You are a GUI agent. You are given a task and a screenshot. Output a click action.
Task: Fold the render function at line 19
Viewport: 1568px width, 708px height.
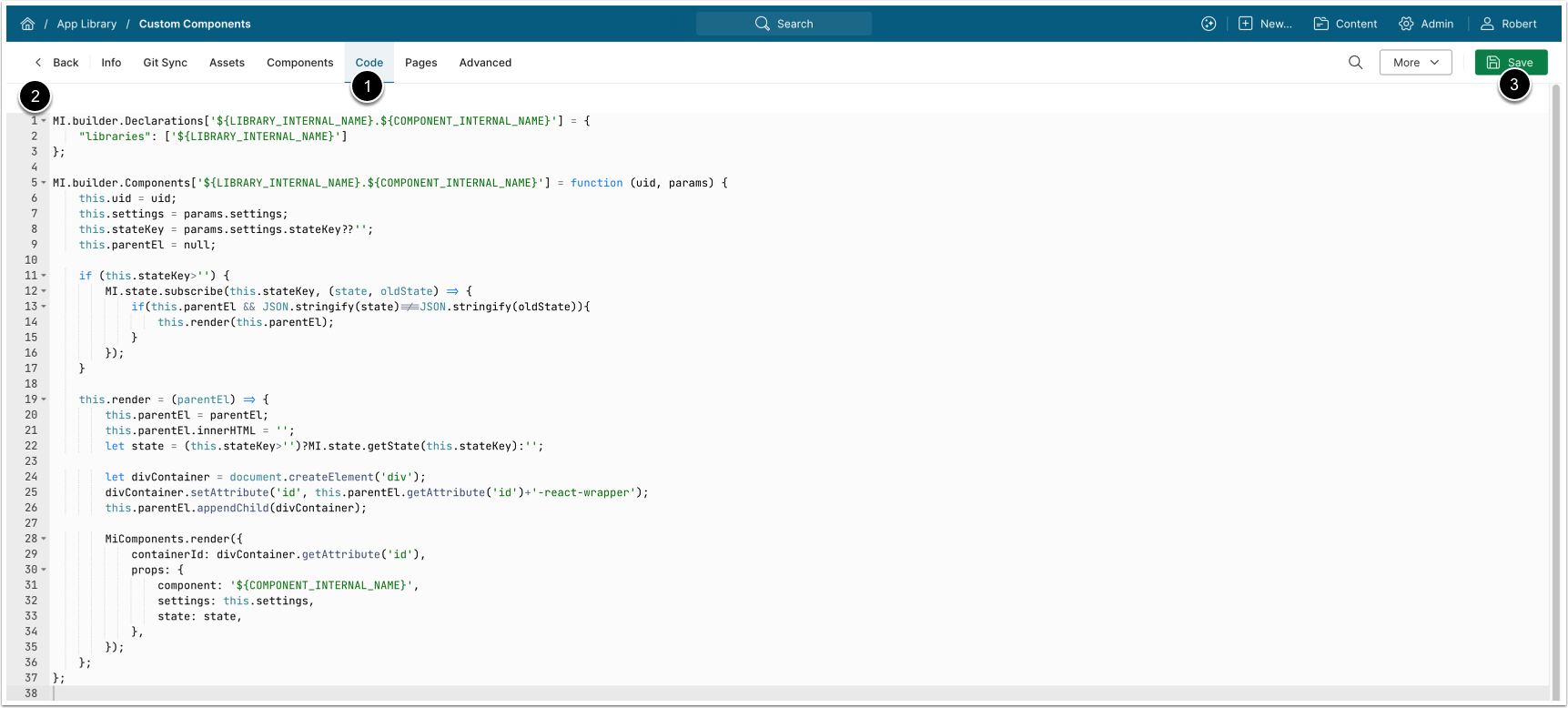(44, 400)
